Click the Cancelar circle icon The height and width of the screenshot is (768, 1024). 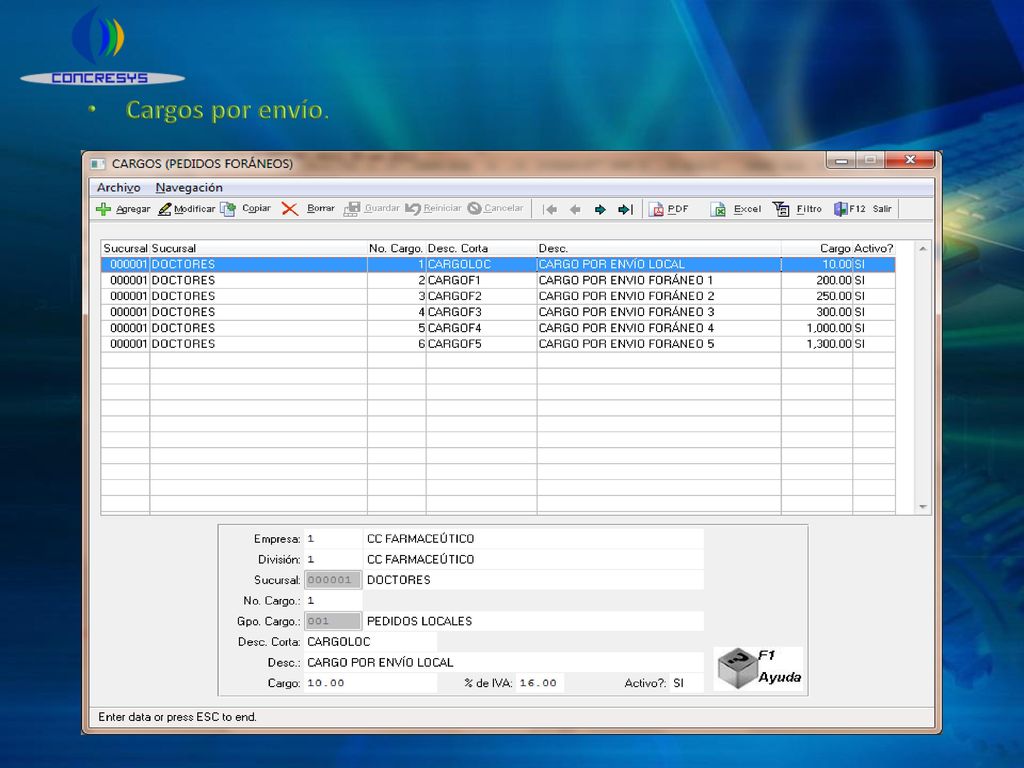click(x=475, y=208)
